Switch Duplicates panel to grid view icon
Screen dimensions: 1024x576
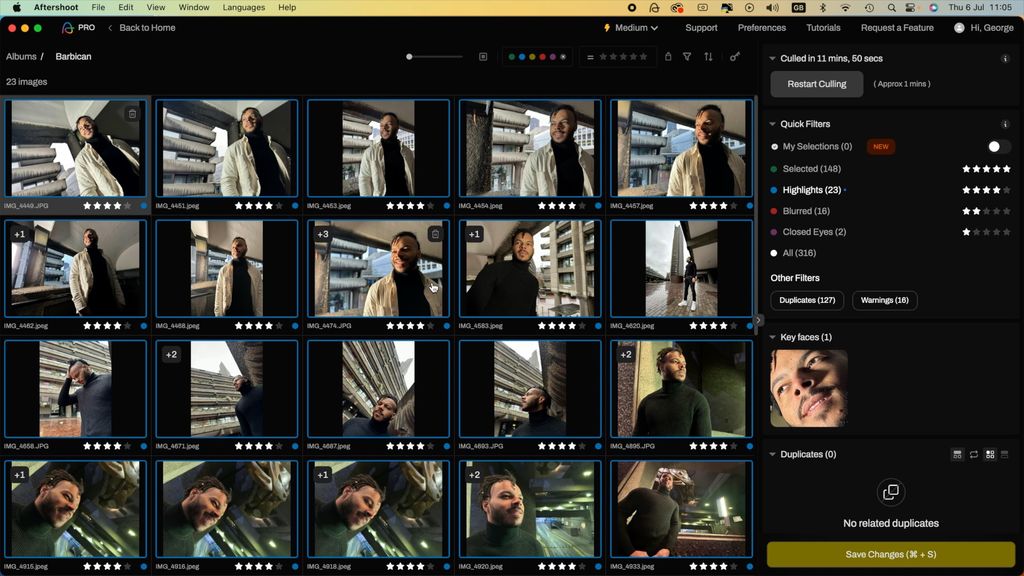pyautogui.click(x=990, y=455)
